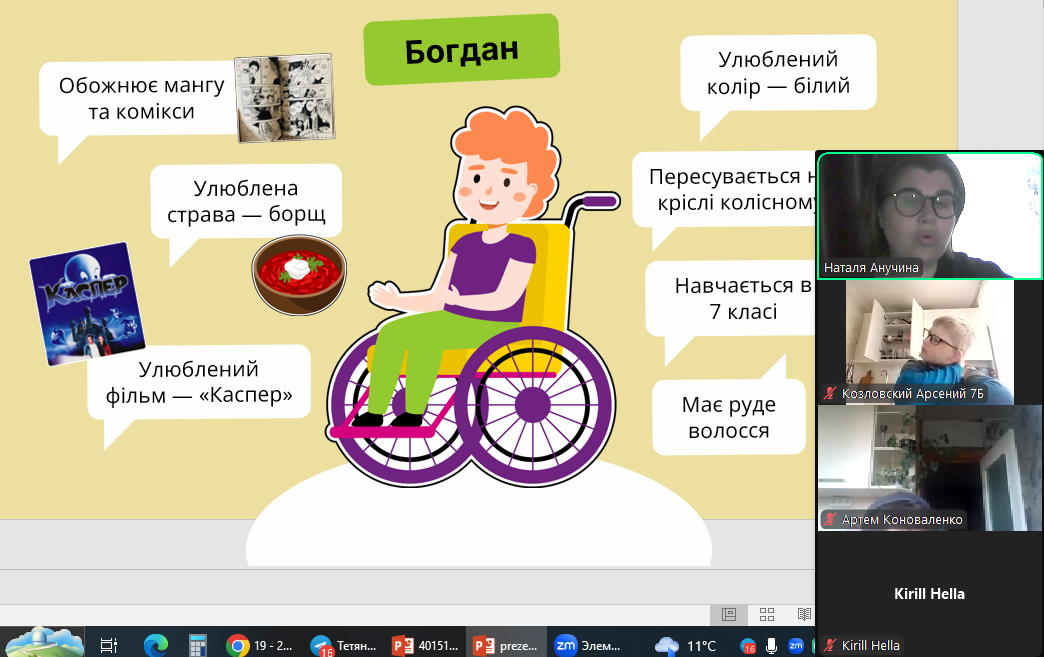Click the Каспер movie poster image

point(87,304)
